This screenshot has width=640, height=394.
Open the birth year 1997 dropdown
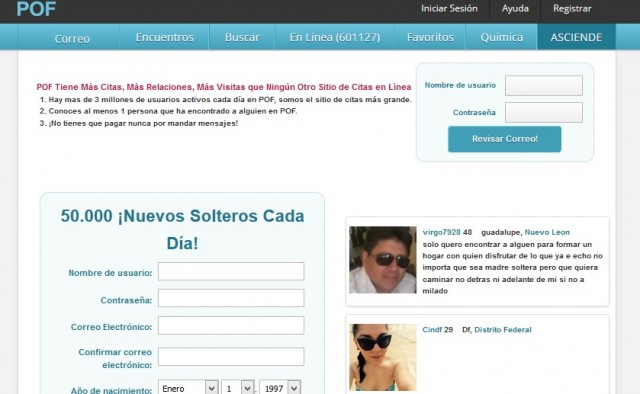click(280, 388)
